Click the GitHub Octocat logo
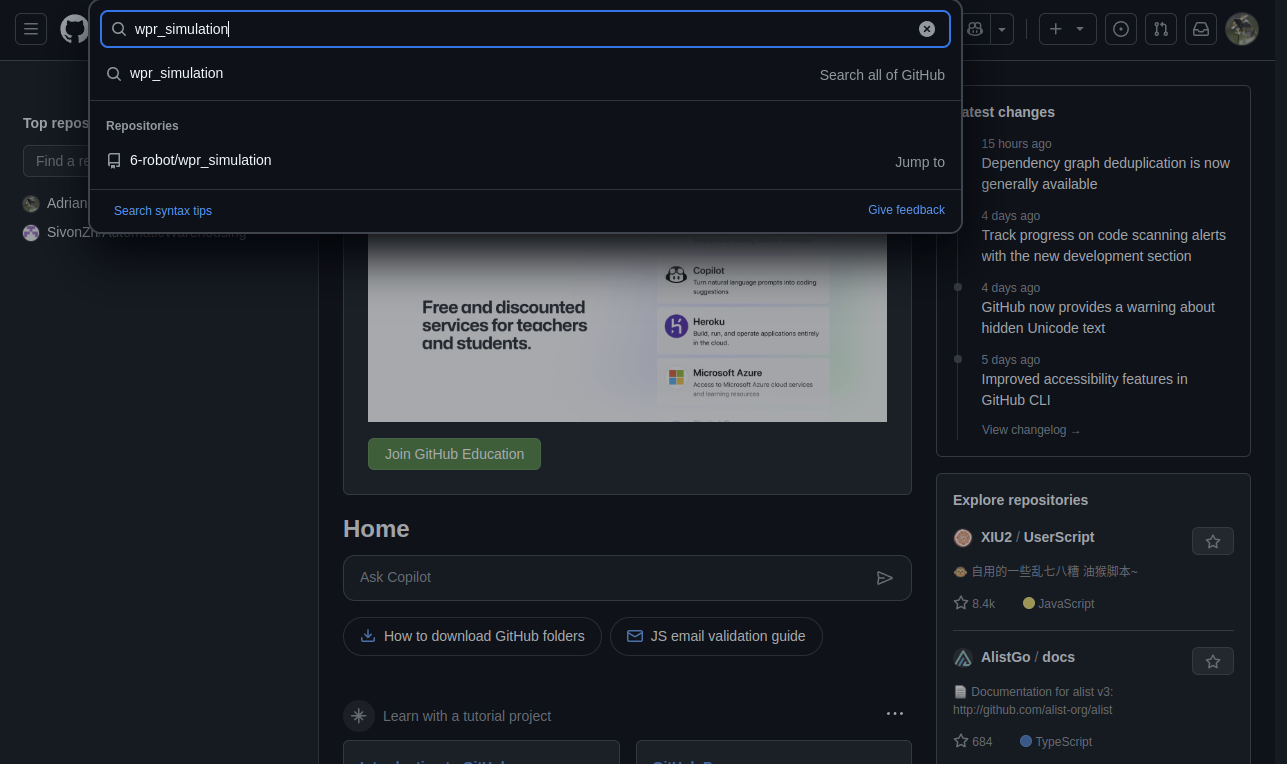Image resolution: width=1287 pixels, height=764 pixels. [x=74, y=29]
